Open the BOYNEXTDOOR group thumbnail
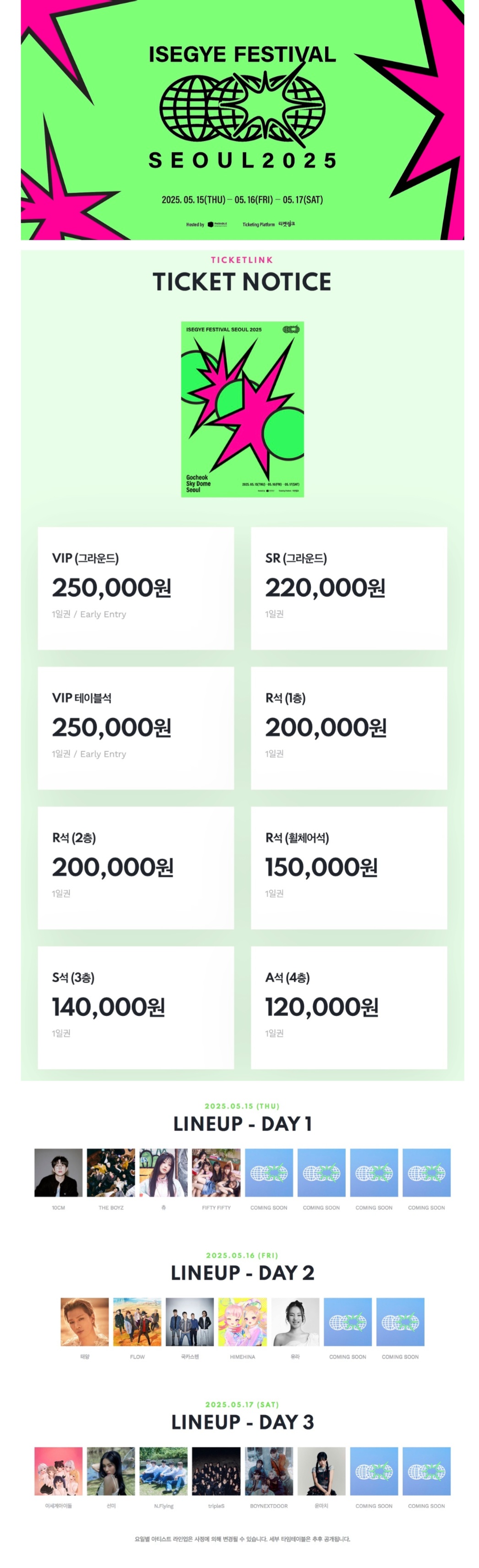 click(269, 1471)
